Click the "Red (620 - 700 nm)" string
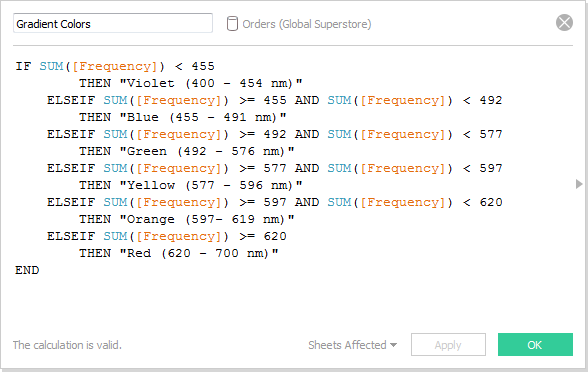The height and width of the screenshot is (372, 588). (199, 253)
